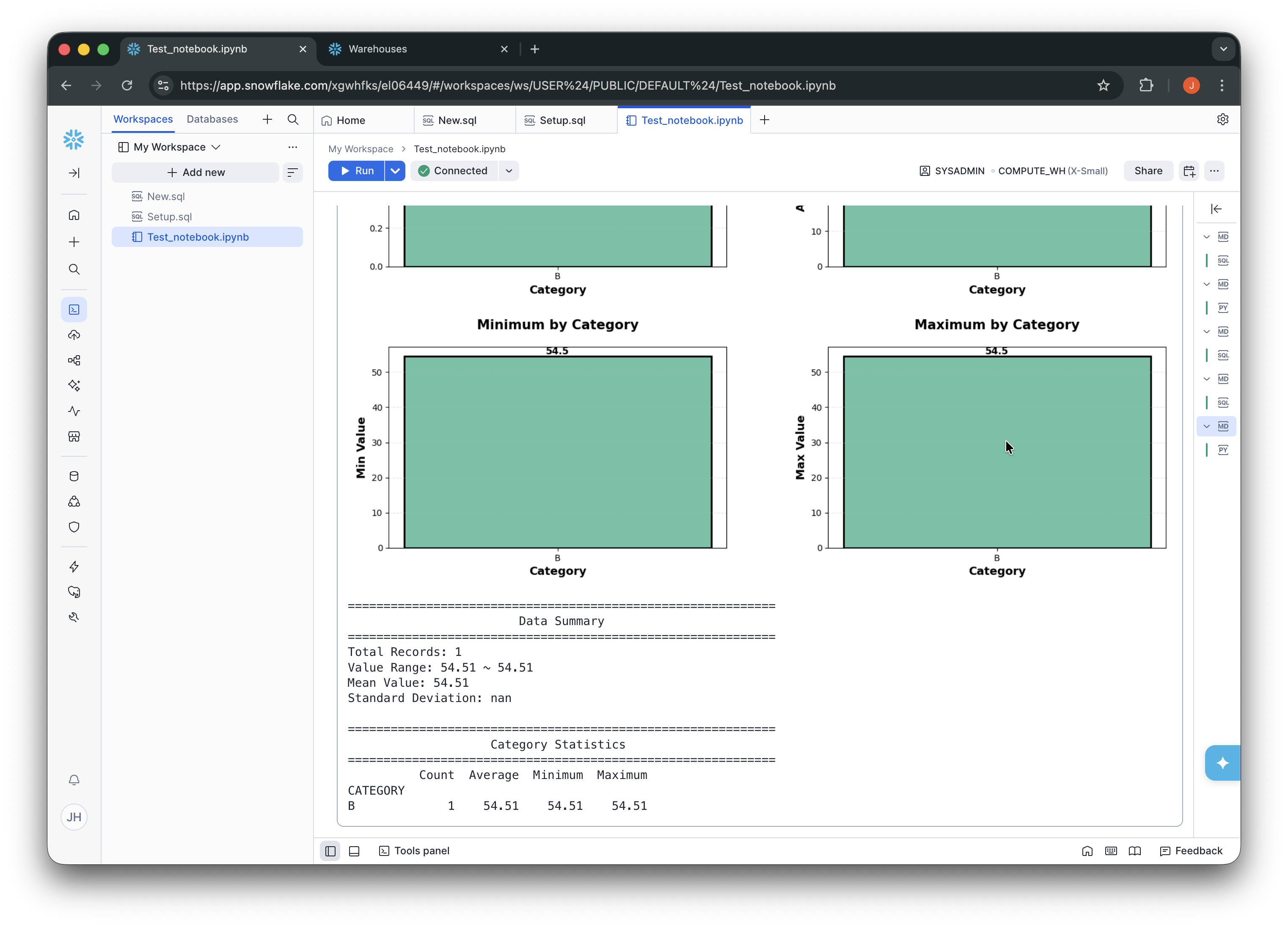Toggle the bottom panel layout button

click(354, 851)
